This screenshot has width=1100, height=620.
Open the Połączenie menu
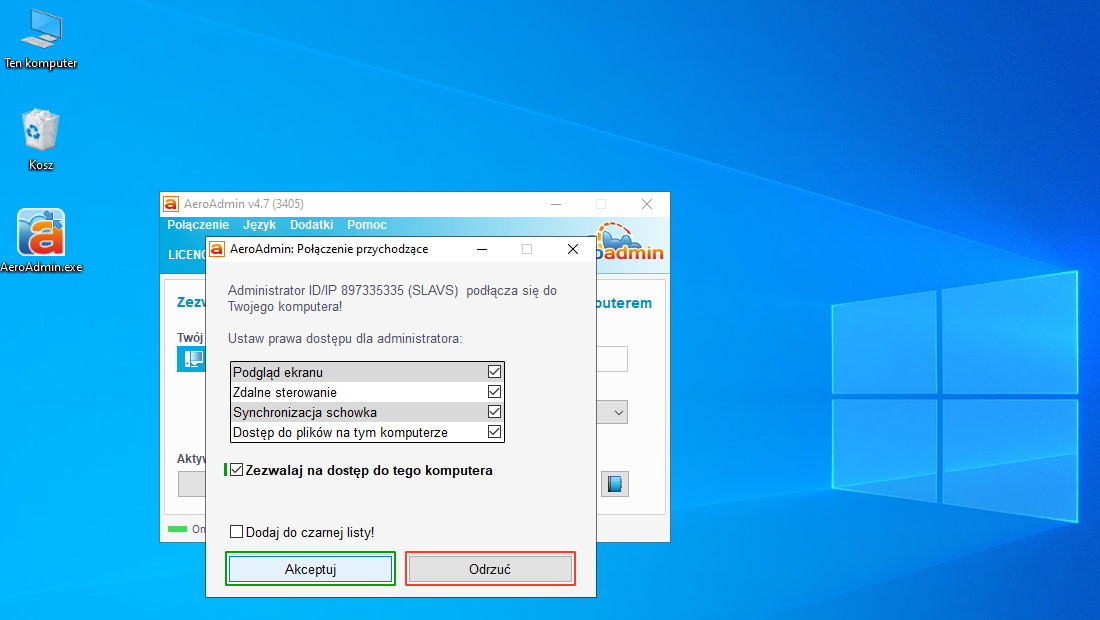click(x=198, y=225)
